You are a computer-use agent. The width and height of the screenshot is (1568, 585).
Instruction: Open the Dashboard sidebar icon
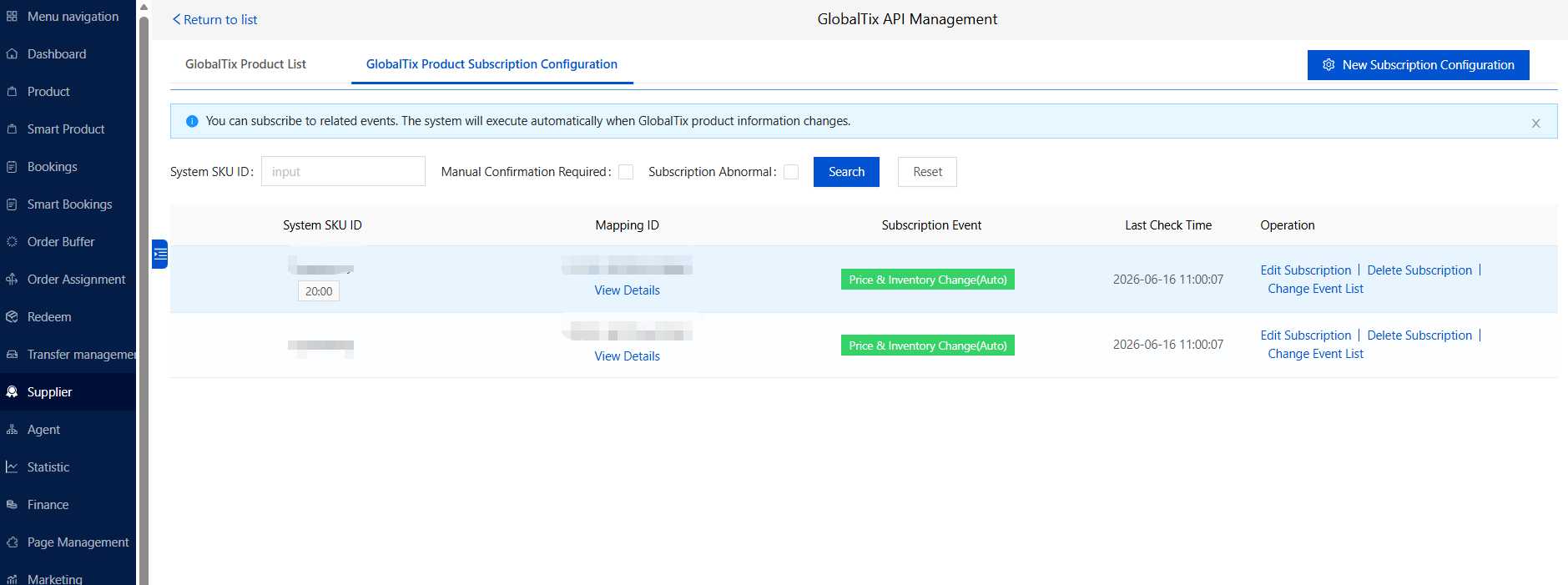pyautogui.click(x=12, y=54)
